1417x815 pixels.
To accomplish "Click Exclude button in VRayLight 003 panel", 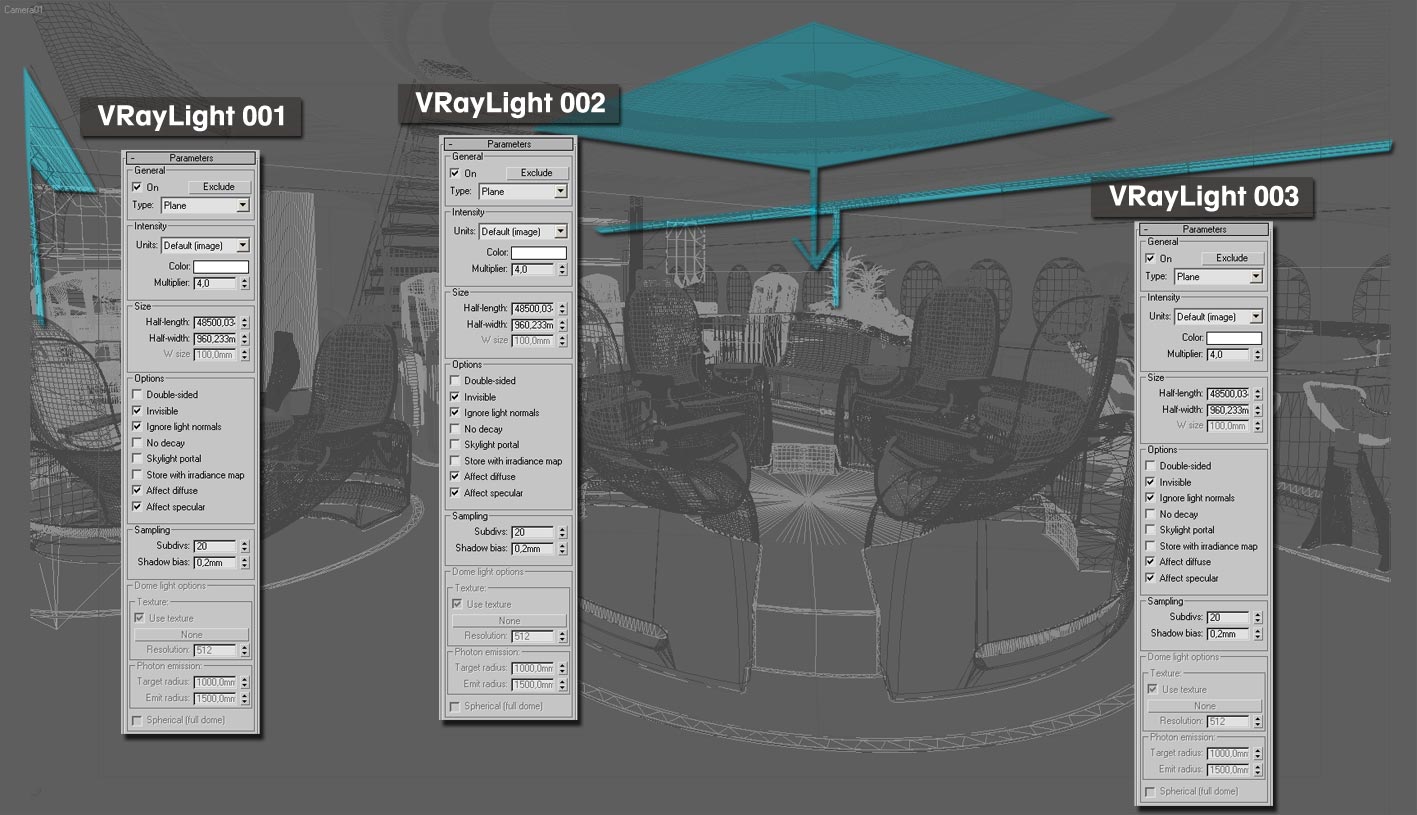I will 1232,258.
